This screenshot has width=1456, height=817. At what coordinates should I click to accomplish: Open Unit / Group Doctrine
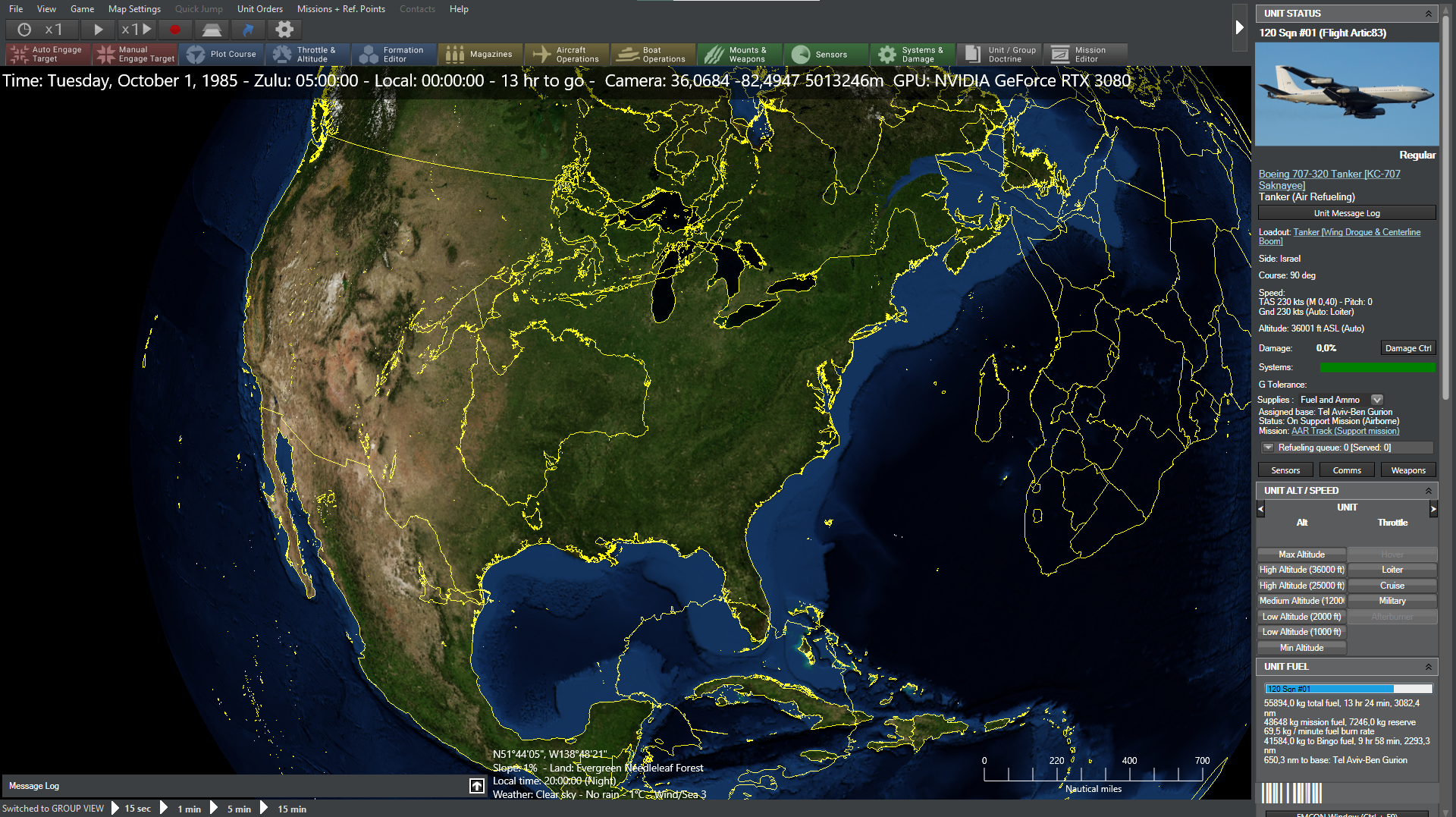tap(999, 55)
